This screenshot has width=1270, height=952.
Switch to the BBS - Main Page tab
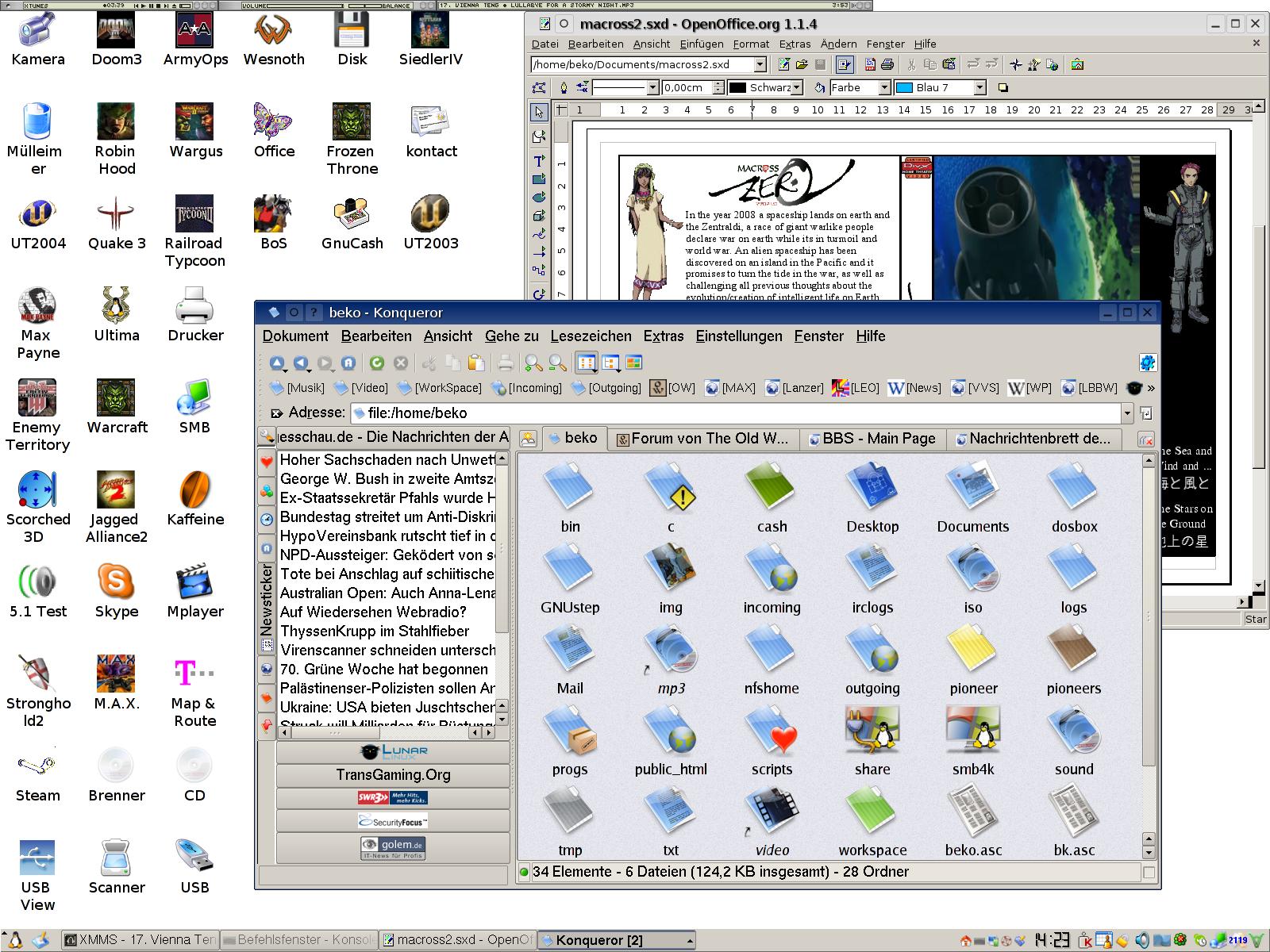coord(872,439)
